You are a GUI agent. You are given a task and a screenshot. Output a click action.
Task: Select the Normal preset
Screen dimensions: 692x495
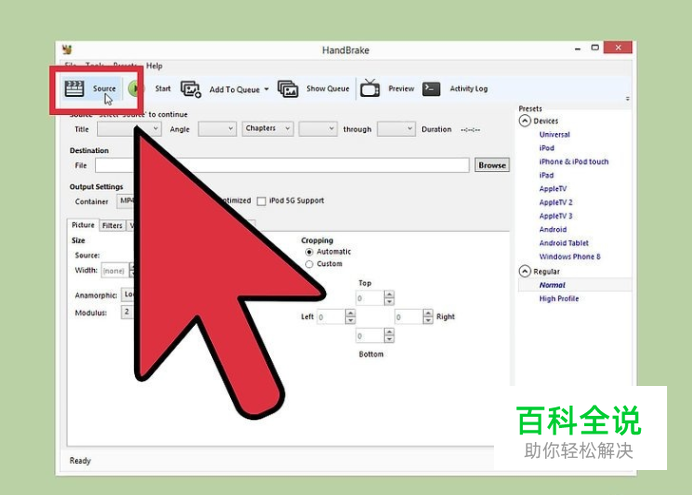(x=552, y=285)
